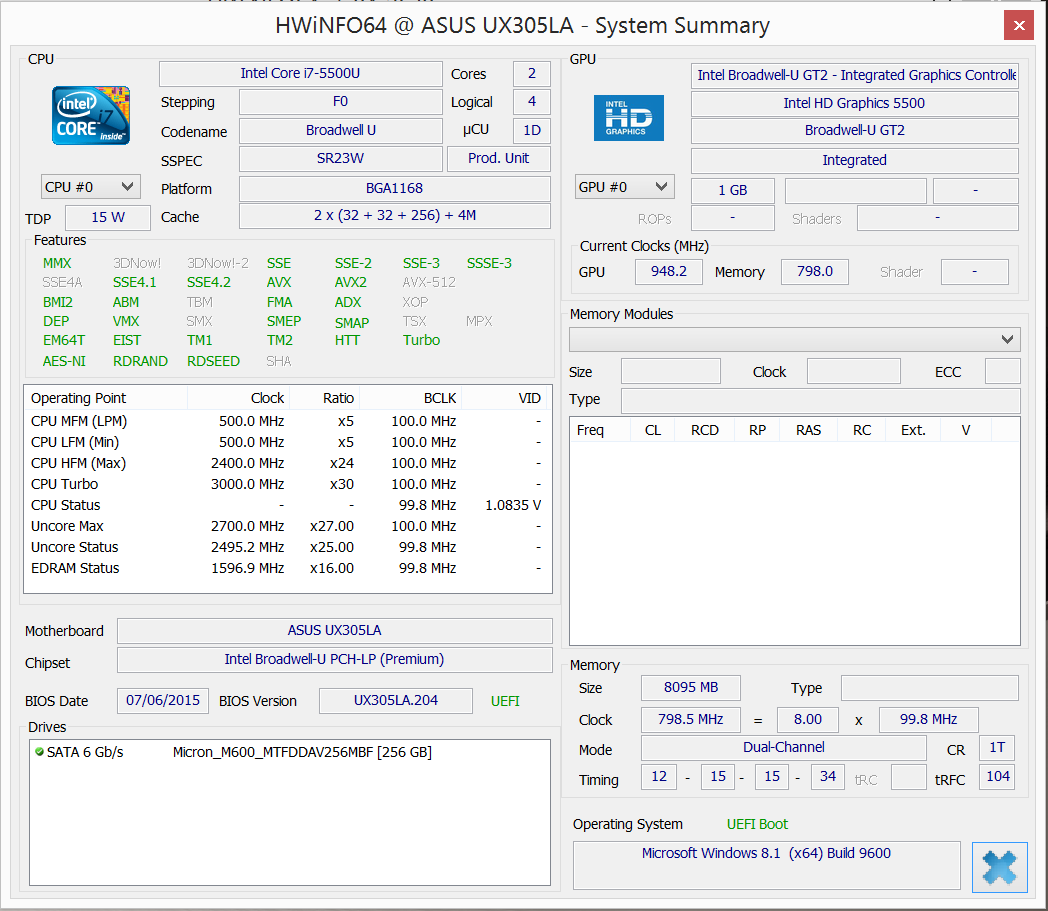1048x911 pixels.
Task: Select the CPU Status row
Action: pyautogui.click(x=286, y=505)
